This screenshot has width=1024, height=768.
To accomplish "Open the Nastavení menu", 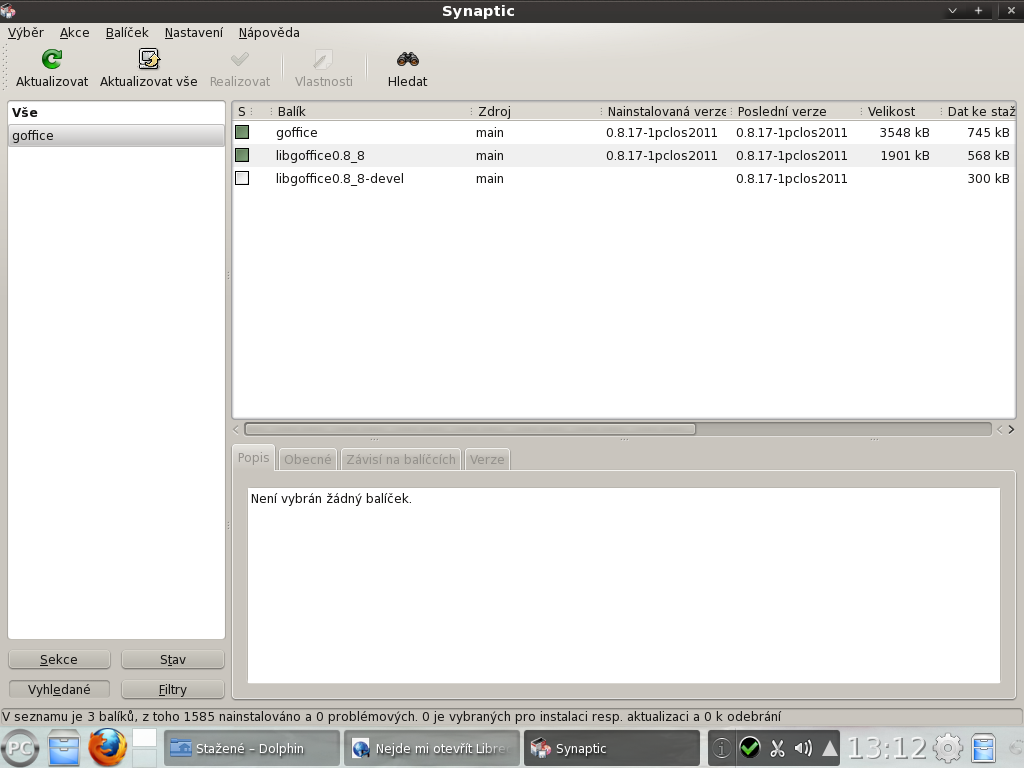I will tap(193, 33).
